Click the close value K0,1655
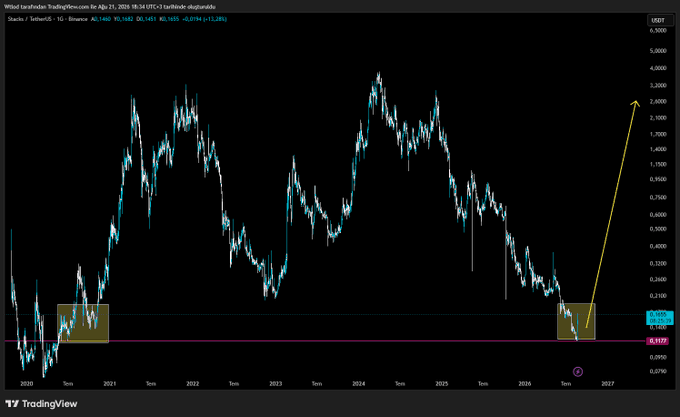 click(169, 19)
